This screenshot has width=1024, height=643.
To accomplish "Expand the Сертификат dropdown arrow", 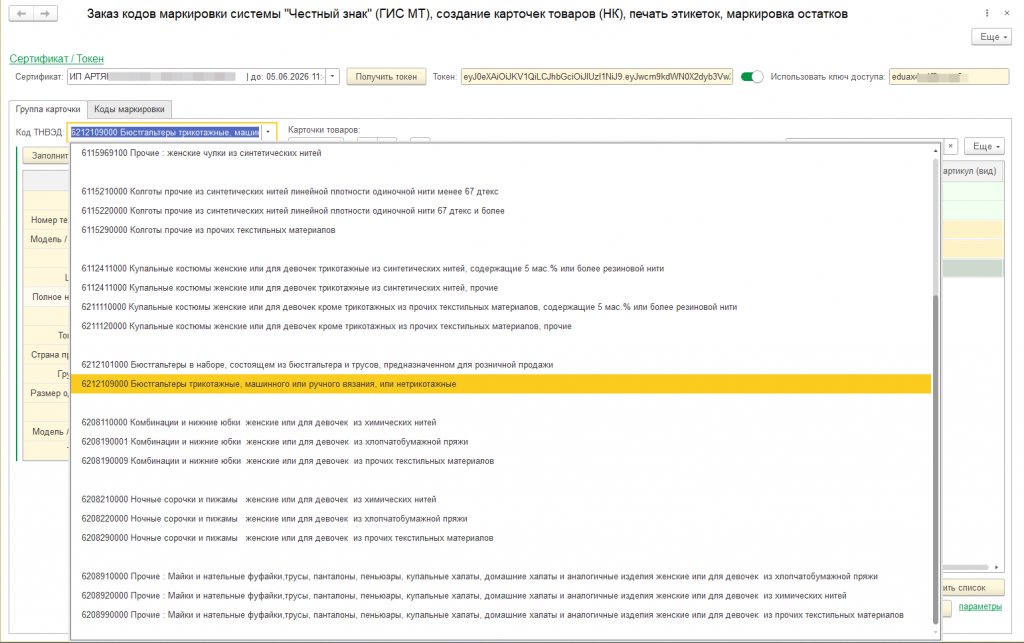I will pos(332,76).
